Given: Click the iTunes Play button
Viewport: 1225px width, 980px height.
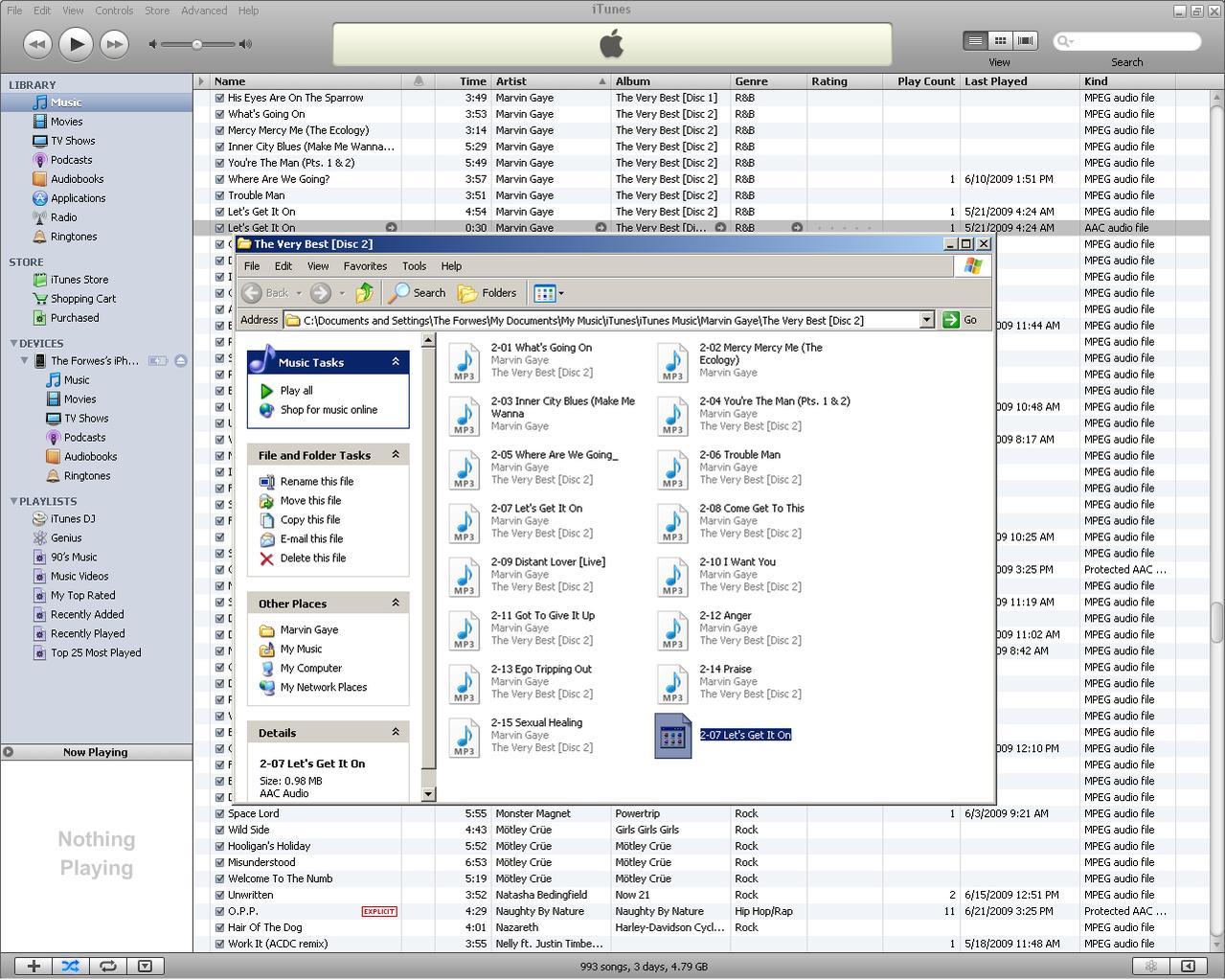Looking at the screenshot, I should coord(76,43).
